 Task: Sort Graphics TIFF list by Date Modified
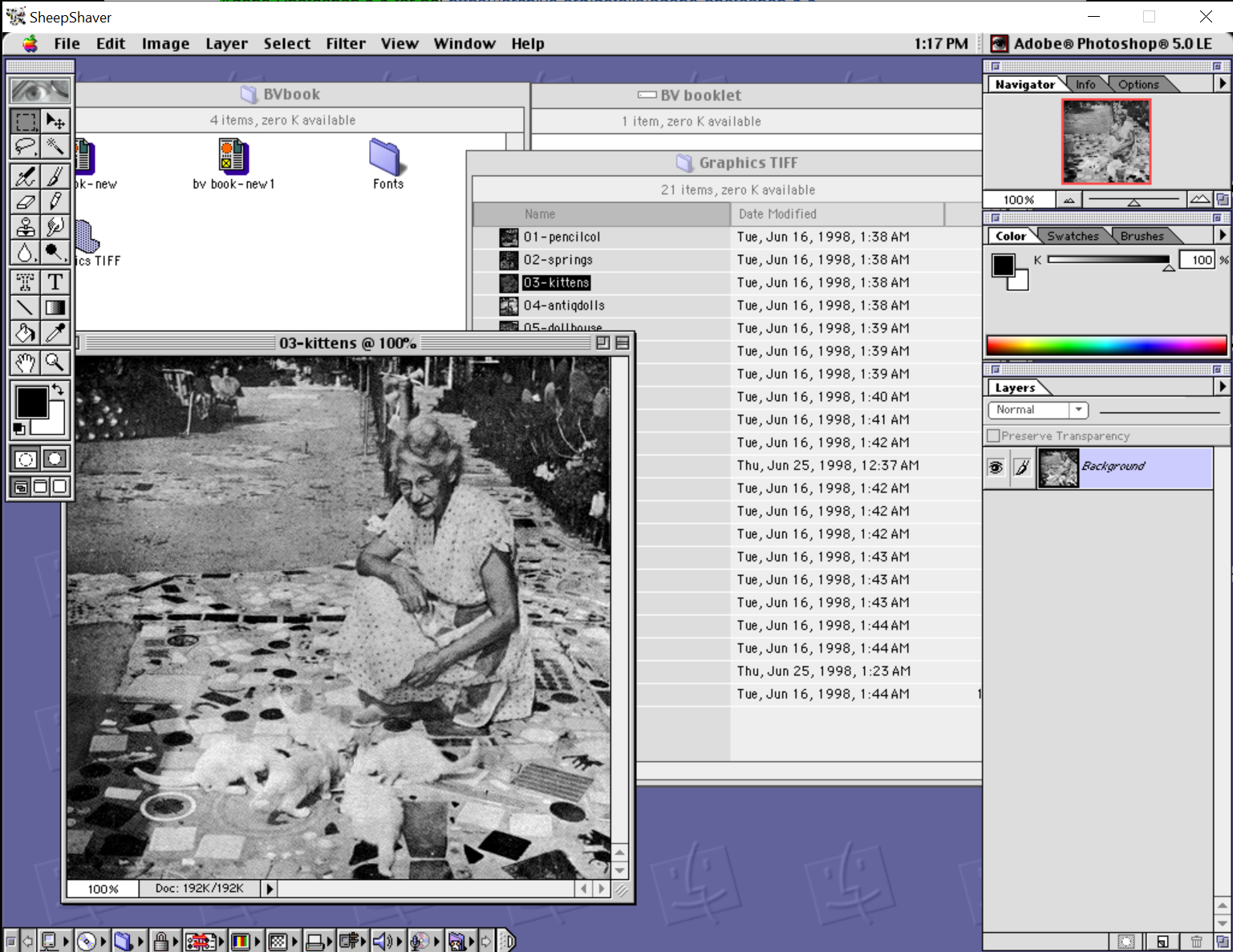click(838, 214)
